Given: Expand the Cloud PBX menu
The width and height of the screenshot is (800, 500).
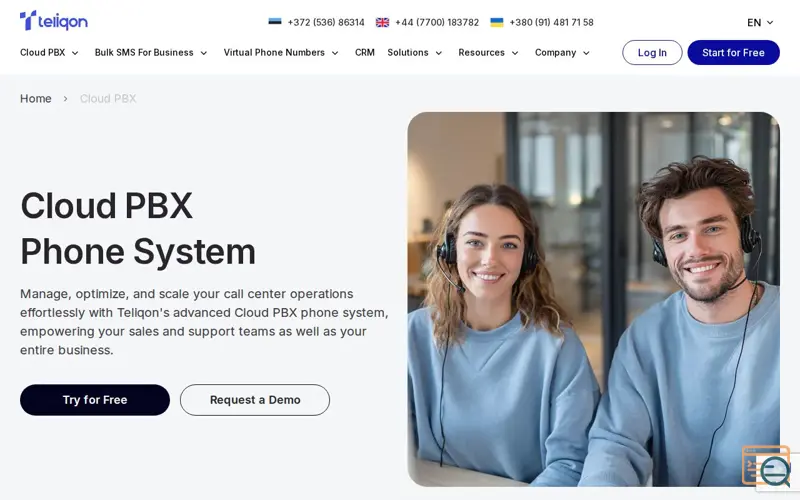Looking at the screenshot, I should coord(49,53).
